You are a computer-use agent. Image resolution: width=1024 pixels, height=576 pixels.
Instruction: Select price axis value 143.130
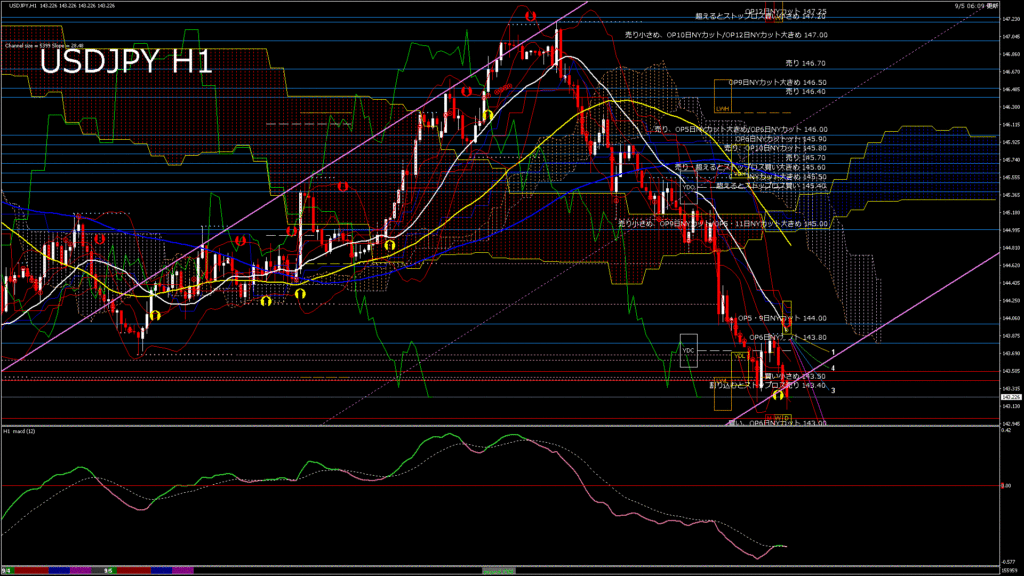(x=1011, y=406)
